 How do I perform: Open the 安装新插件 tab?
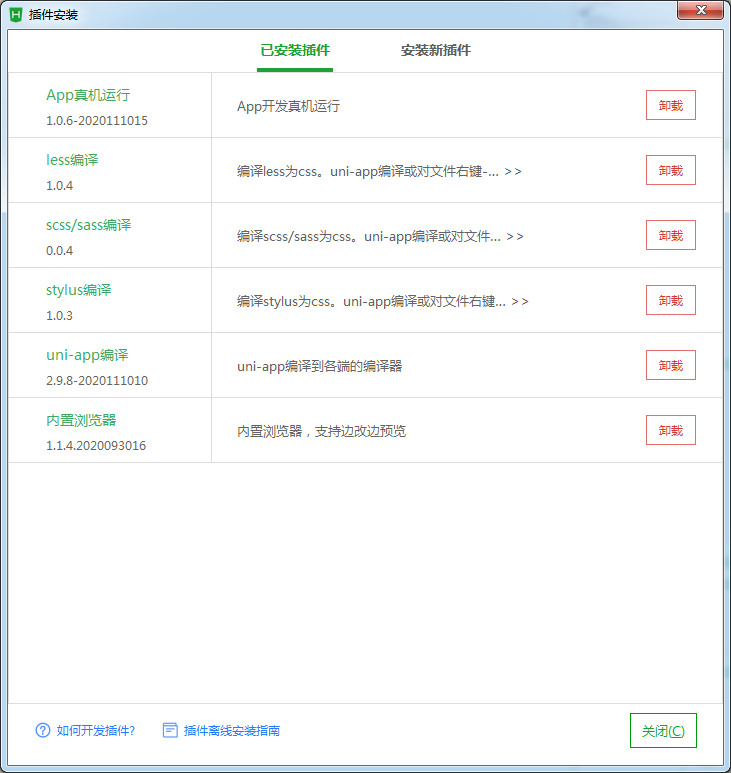pos(436,50)
